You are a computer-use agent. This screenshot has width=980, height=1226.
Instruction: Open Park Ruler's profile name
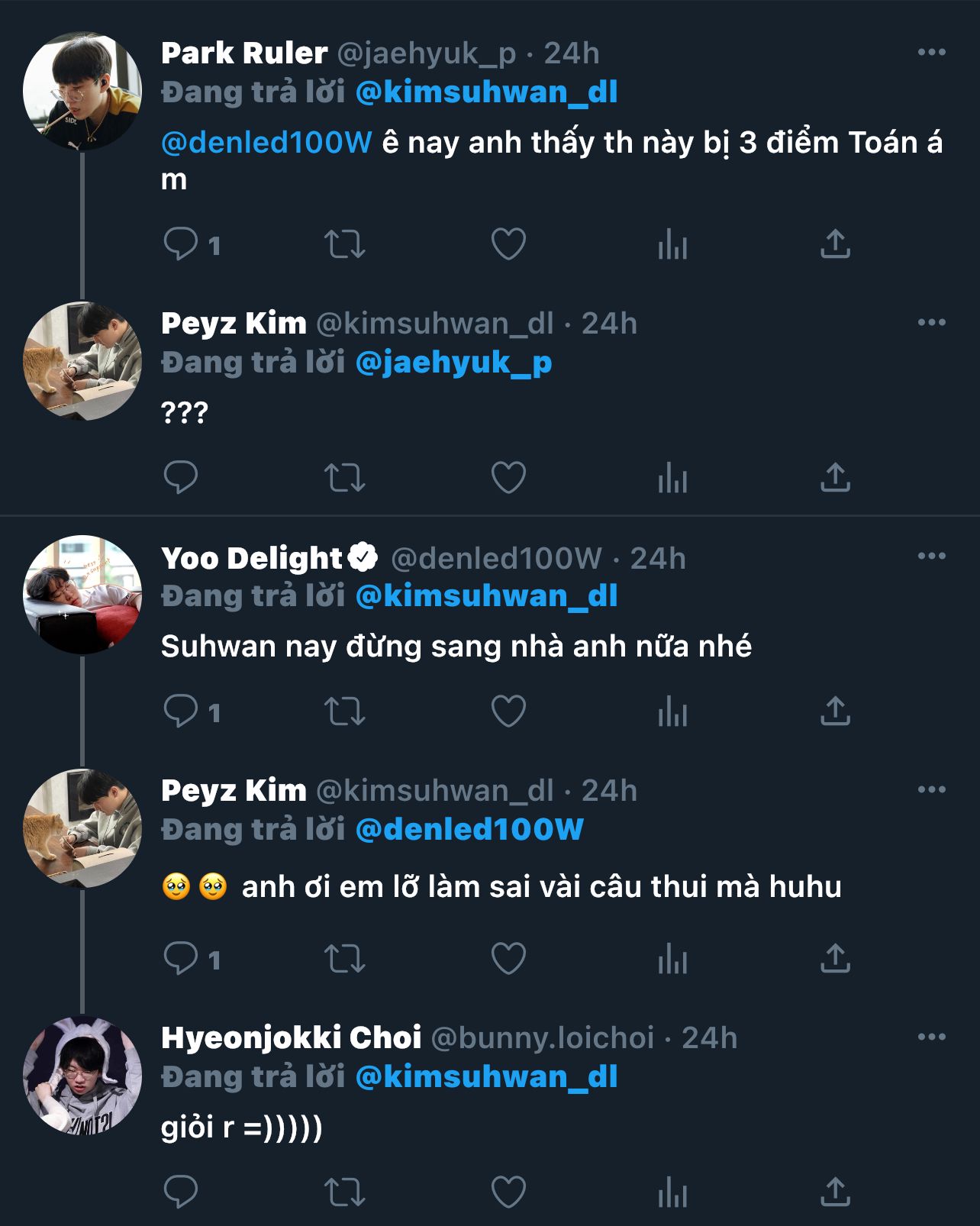[x=244, y=53]
